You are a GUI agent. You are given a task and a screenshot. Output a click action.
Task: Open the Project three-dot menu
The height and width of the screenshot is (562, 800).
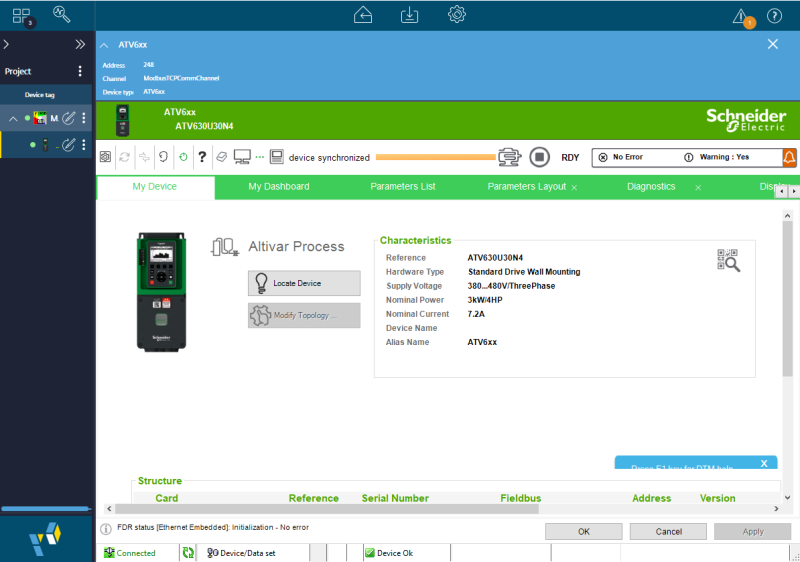[81, 71]
